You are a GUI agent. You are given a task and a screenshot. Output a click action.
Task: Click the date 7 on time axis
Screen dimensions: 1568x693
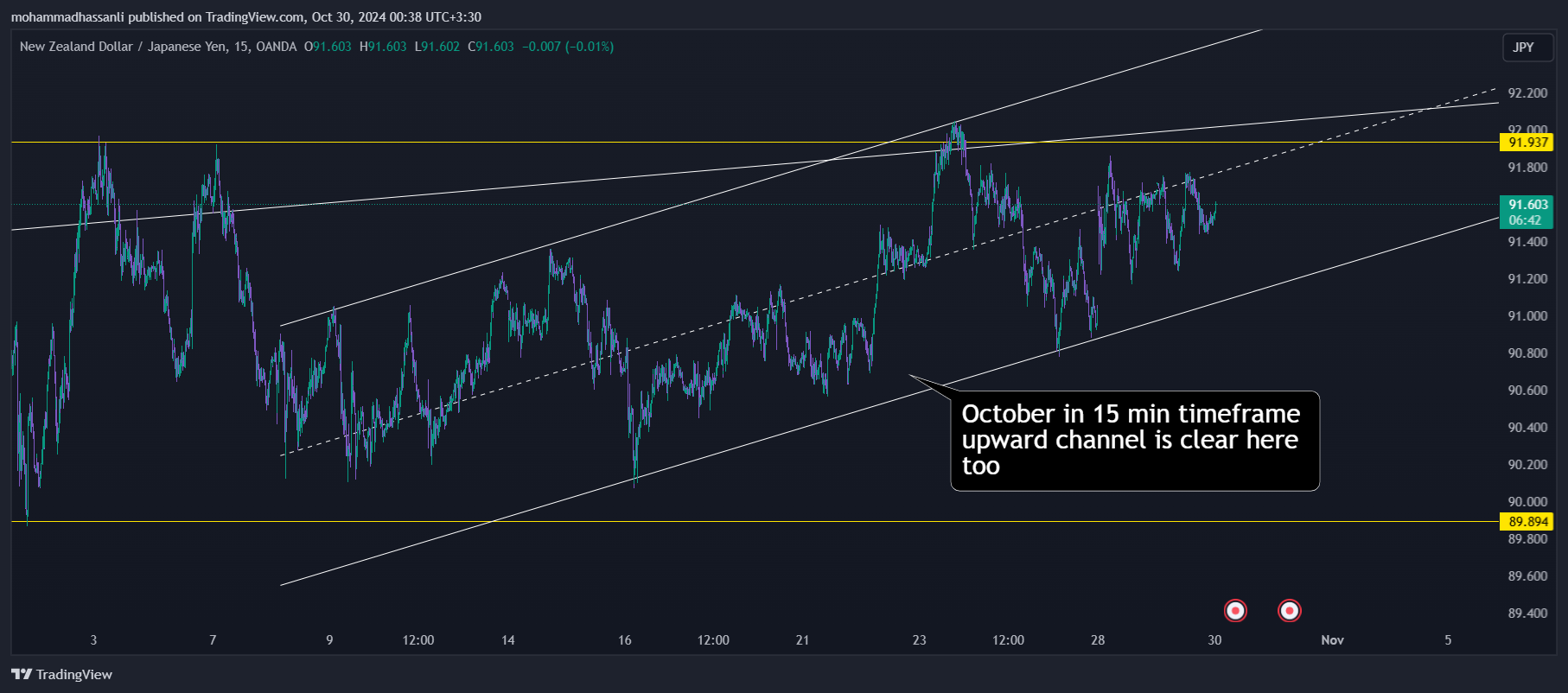coord(213,640)
